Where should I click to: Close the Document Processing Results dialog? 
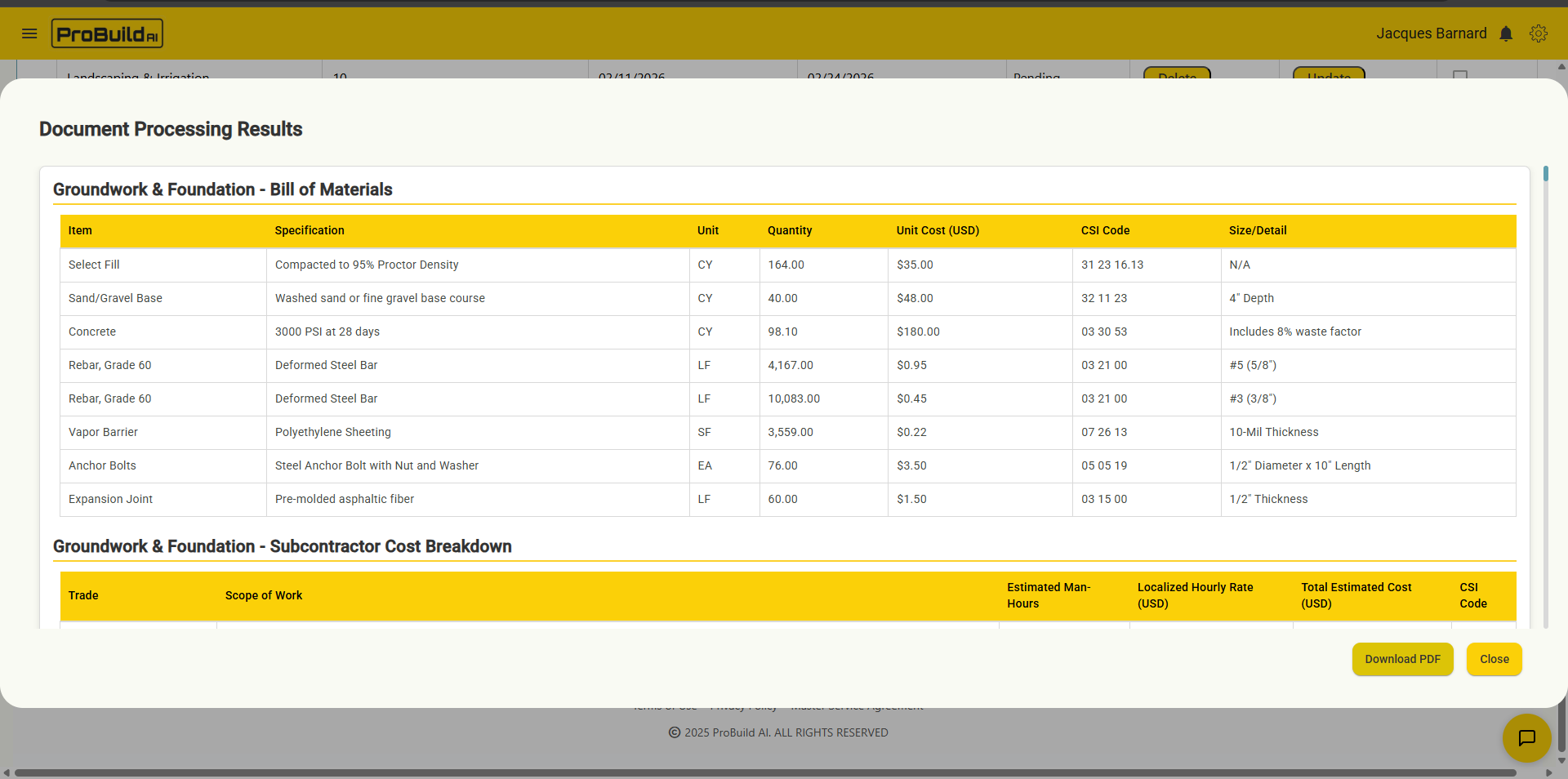[x=1494, y=659]
